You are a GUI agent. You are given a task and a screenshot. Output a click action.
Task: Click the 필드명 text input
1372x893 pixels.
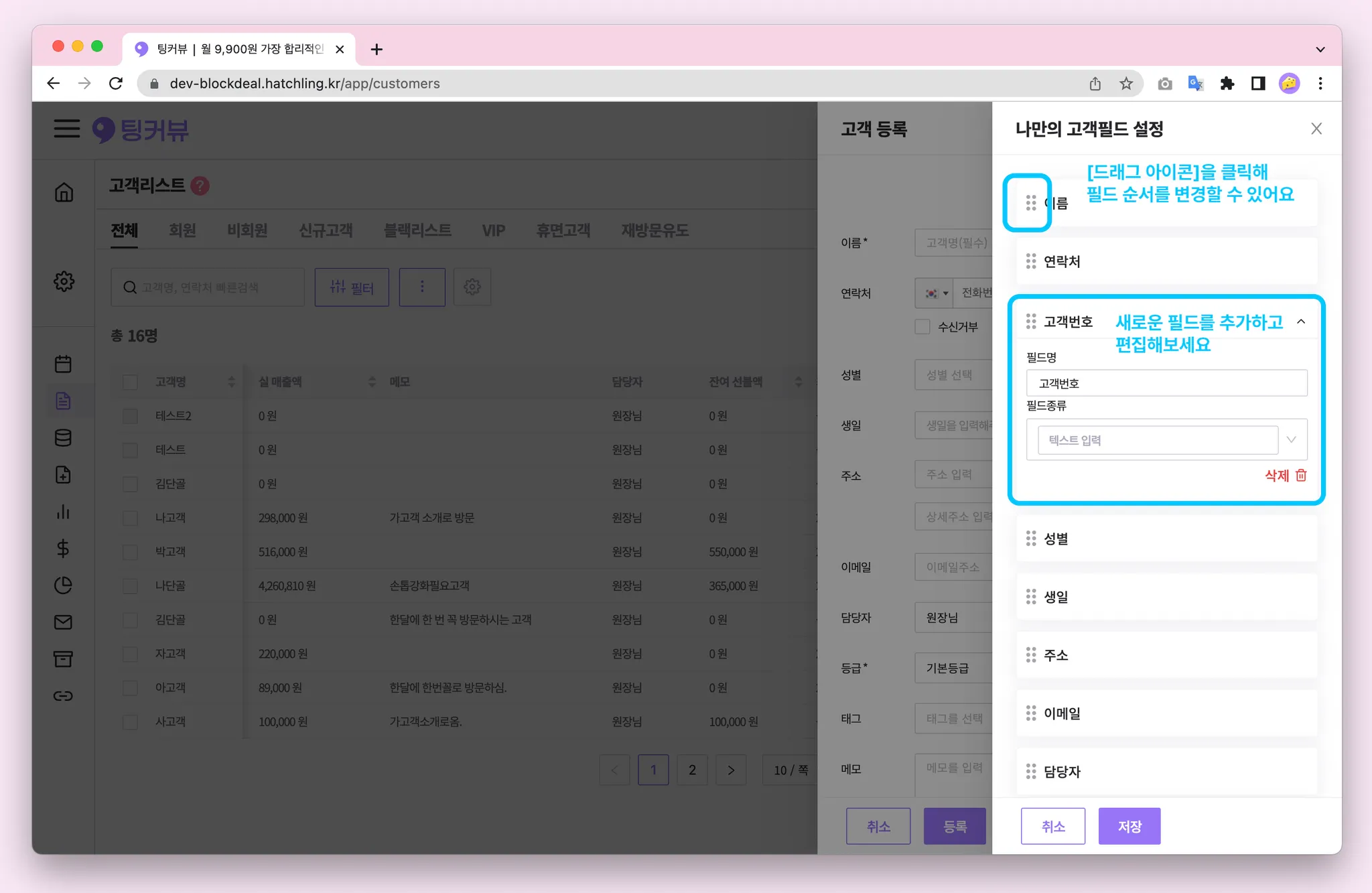(x=1166, y=383)
